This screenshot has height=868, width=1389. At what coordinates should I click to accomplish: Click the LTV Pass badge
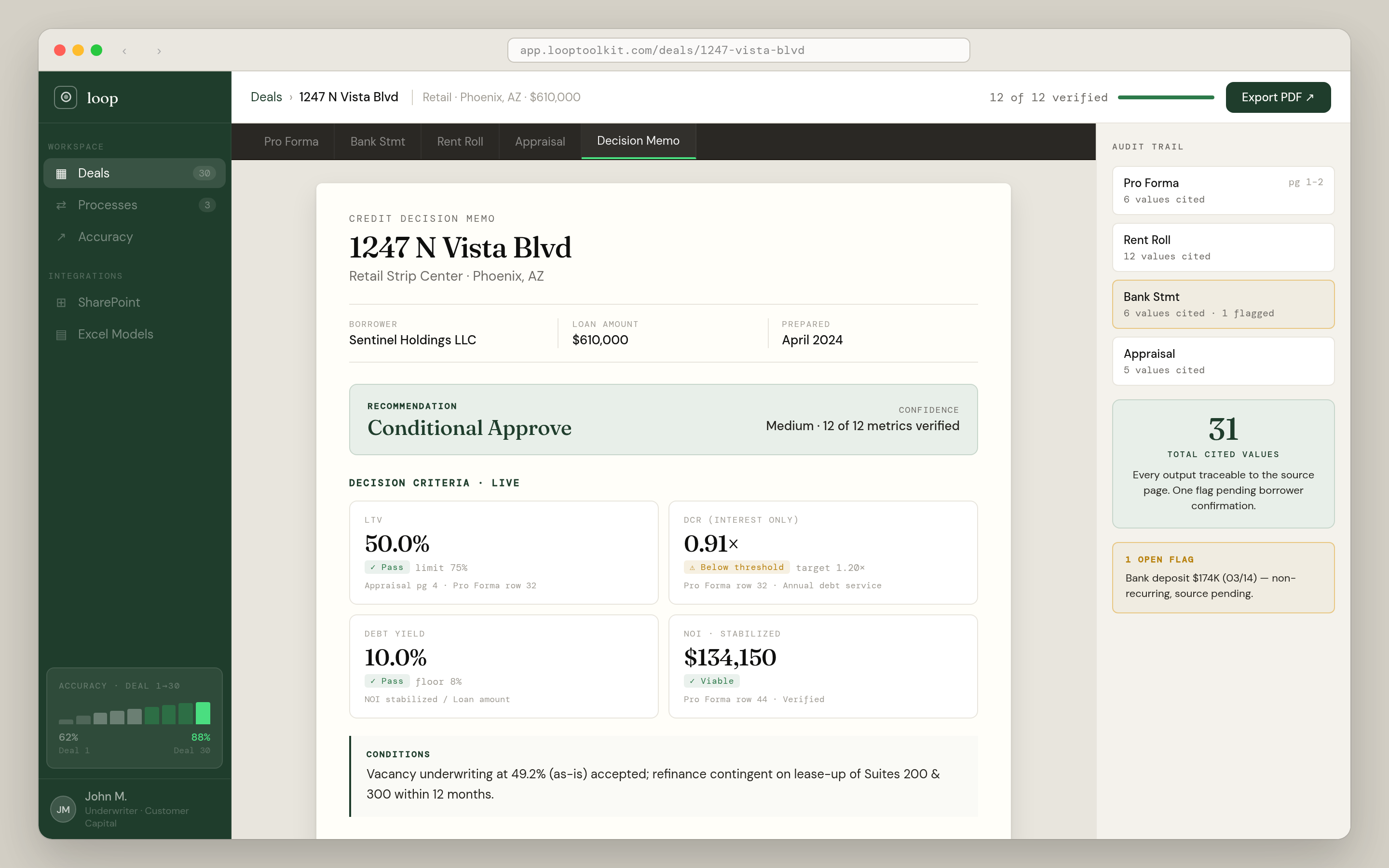(x=387, y=567)
